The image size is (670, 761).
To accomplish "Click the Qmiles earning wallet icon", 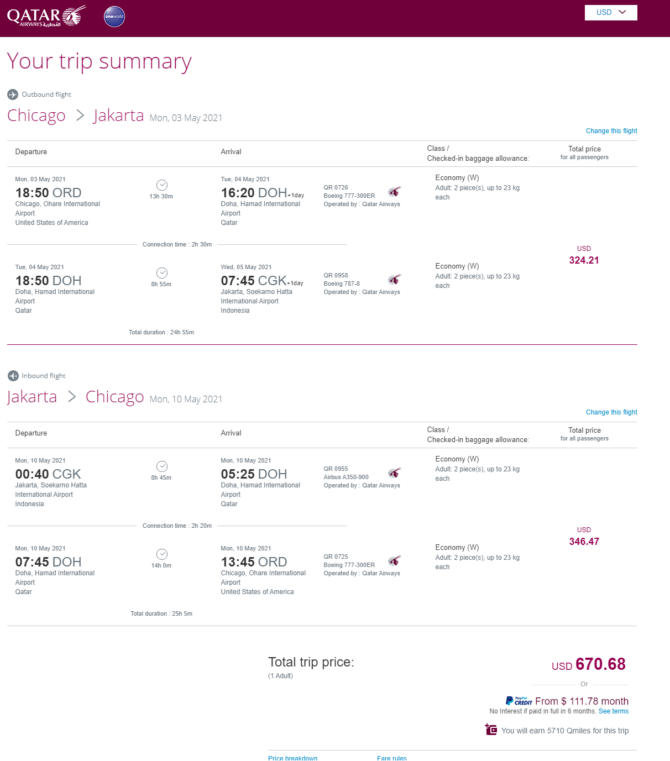I will point(491,729).
